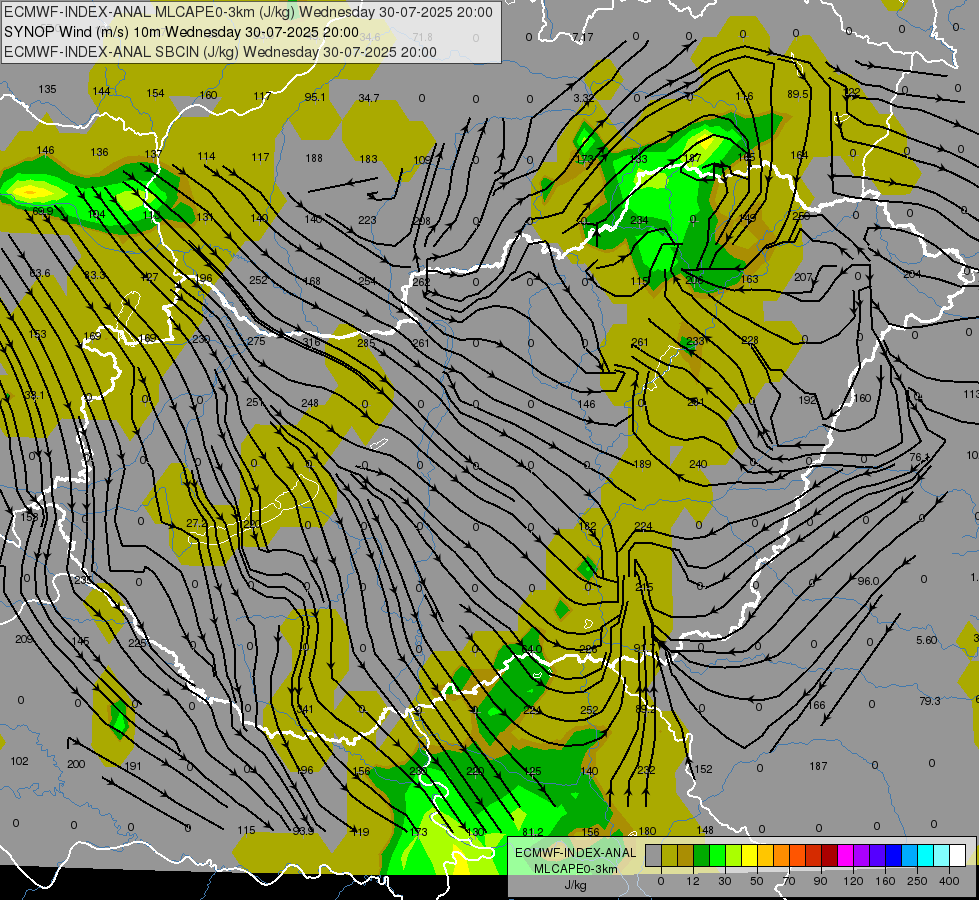Viewport: 979px width, 900px height.
Task: Select the brown-olive swatch left of the 12 tick
Action: click(685, 856)
